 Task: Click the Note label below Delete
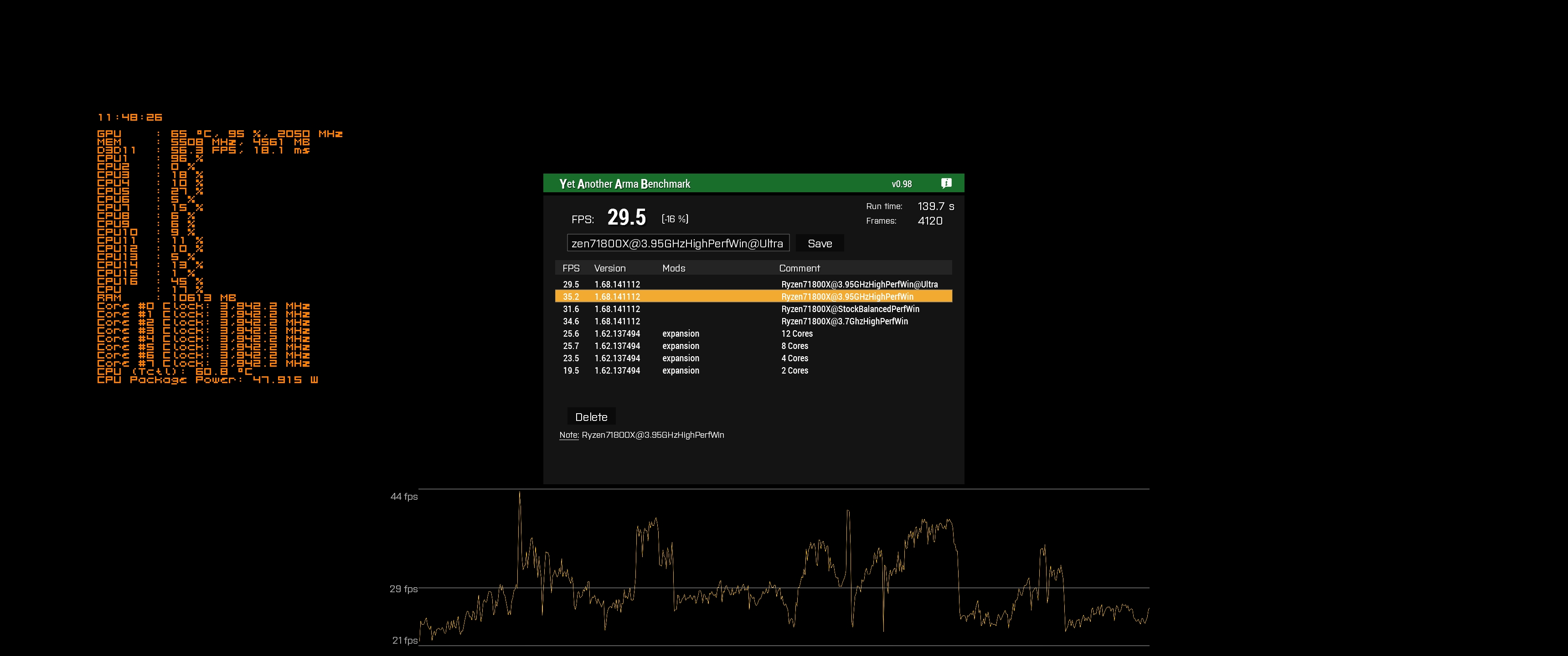(x=568, y=435)
